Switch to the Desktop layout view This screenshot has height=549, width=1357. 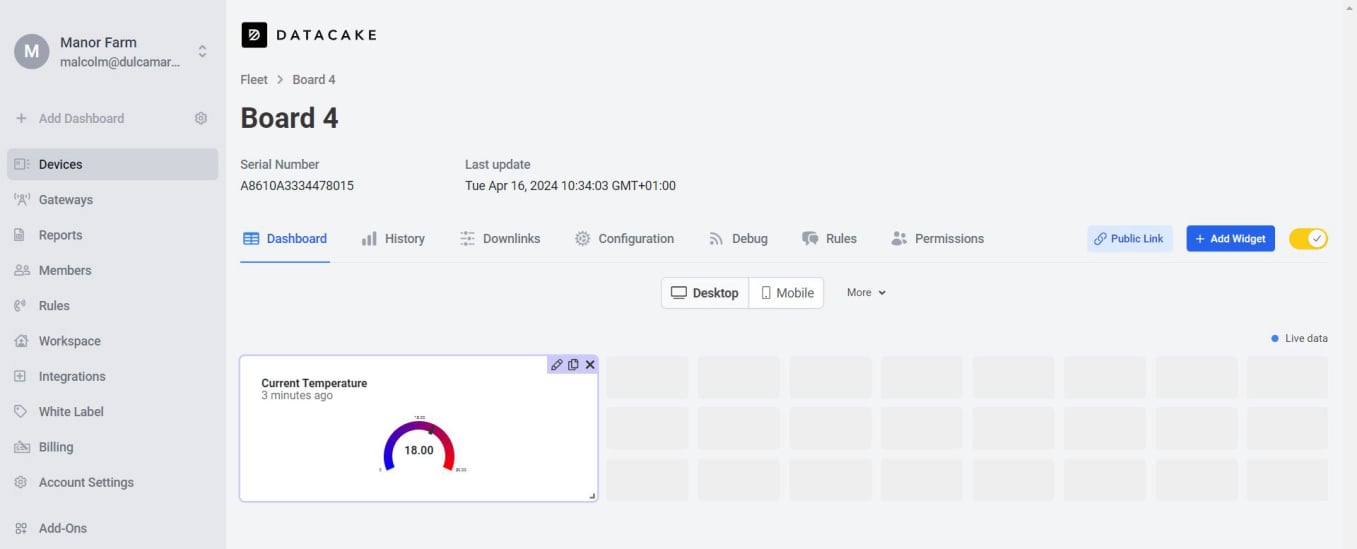(705, 293)
